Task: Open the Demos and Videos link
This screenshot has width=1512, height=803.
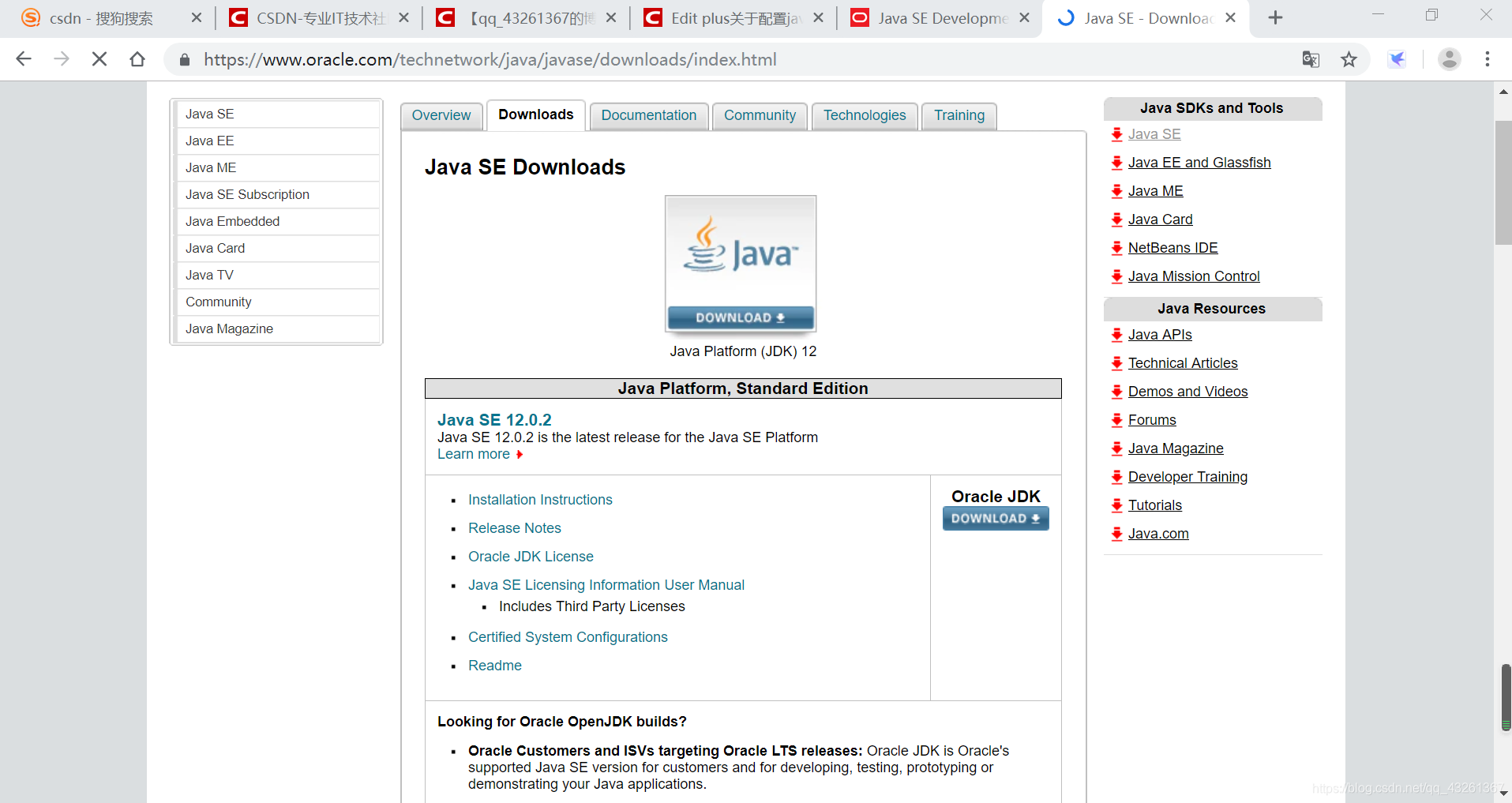Action: click(1187, 392)
